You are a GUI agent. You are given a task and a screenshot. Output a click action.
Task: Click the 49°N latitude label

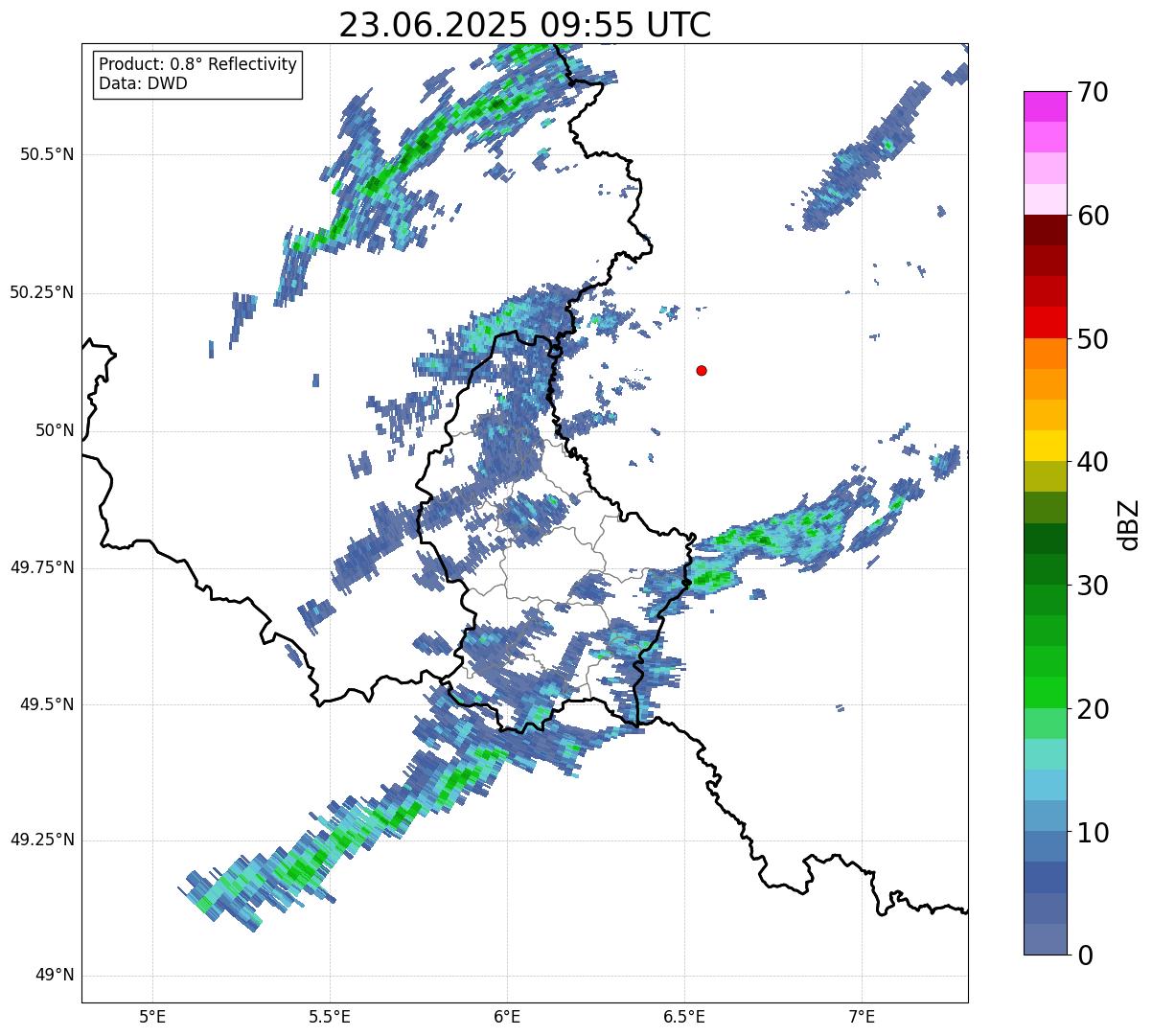point(55,976)
